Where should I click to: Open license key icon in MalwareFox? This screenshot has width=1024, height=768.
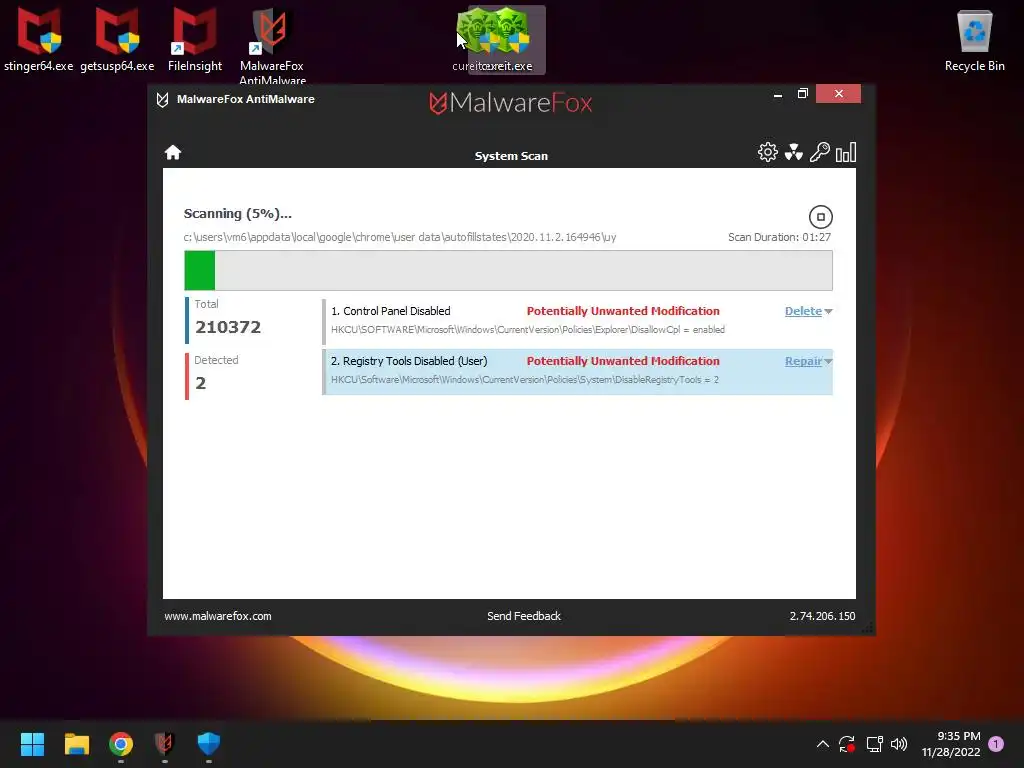[820, 152]
